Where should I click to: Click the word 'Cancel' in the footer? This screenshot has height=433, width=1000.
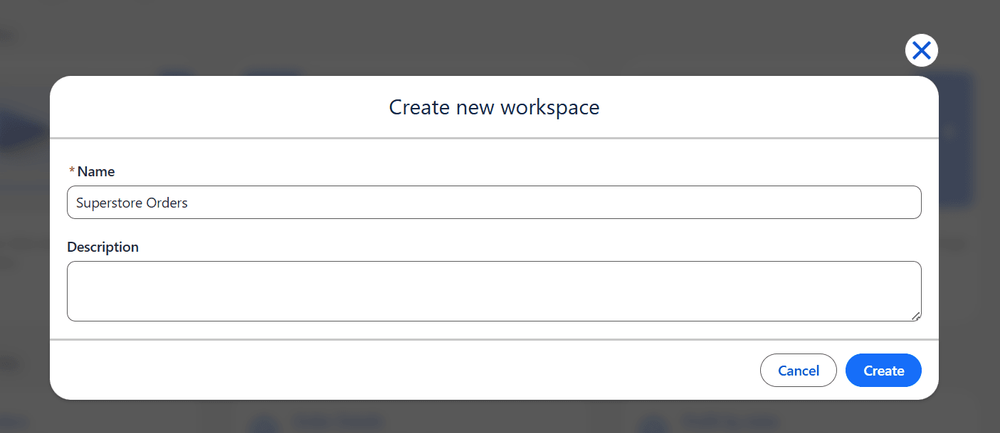point(798,370)
